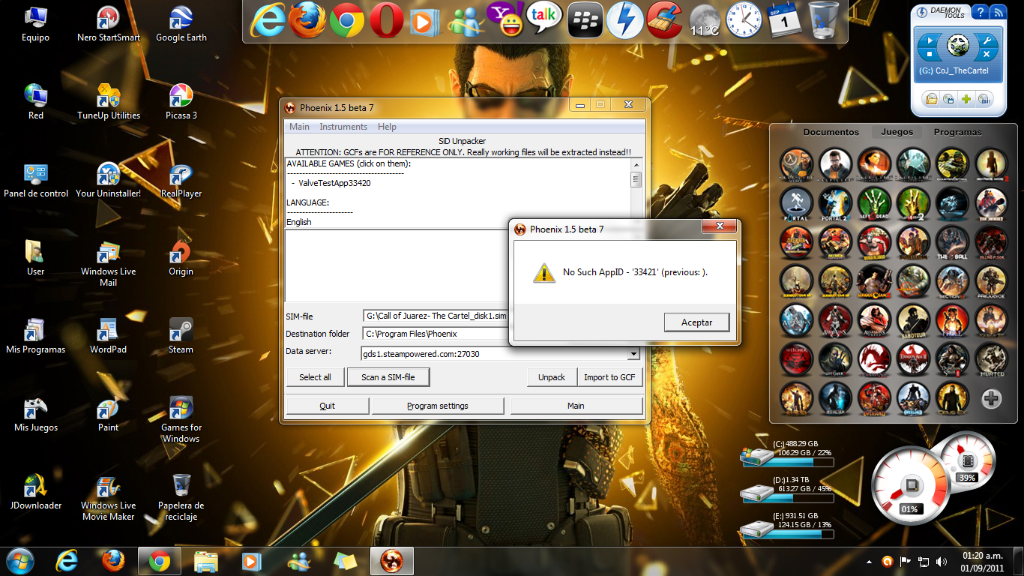Click the DAEMON Tools green plus icon

click(966, 99)
